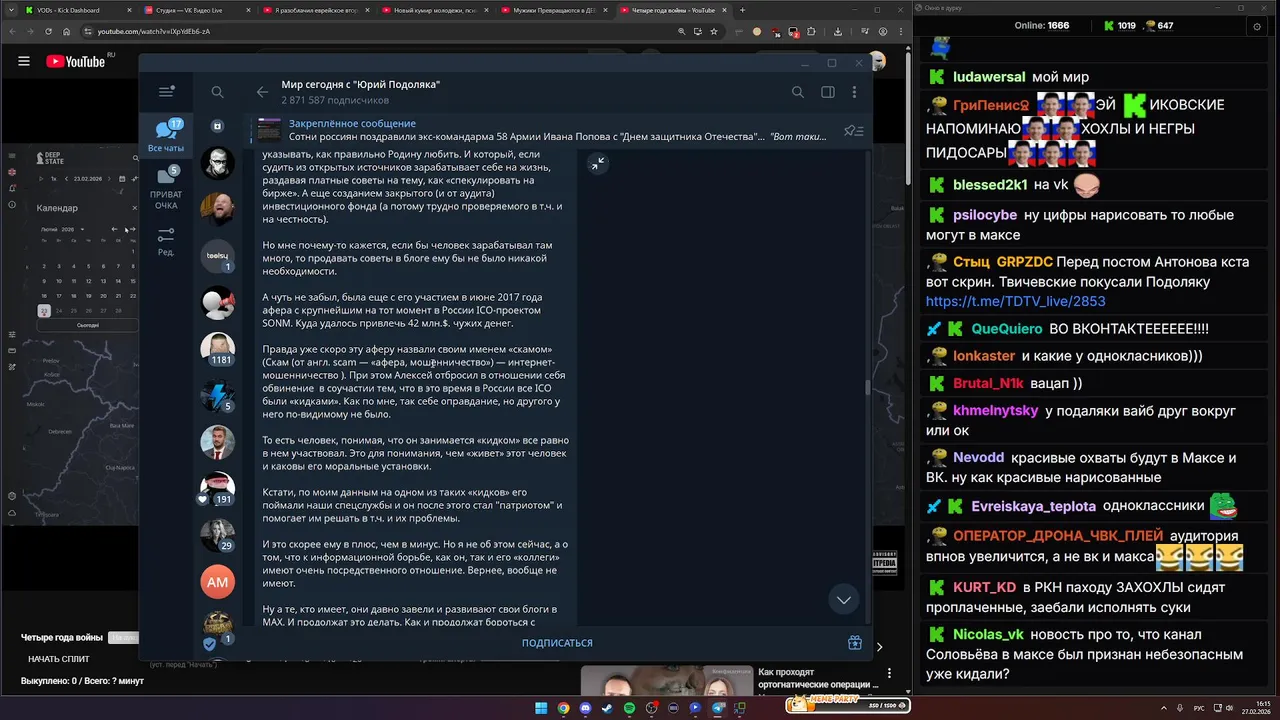Open the bearded shouting man chat

click(218, 209)
